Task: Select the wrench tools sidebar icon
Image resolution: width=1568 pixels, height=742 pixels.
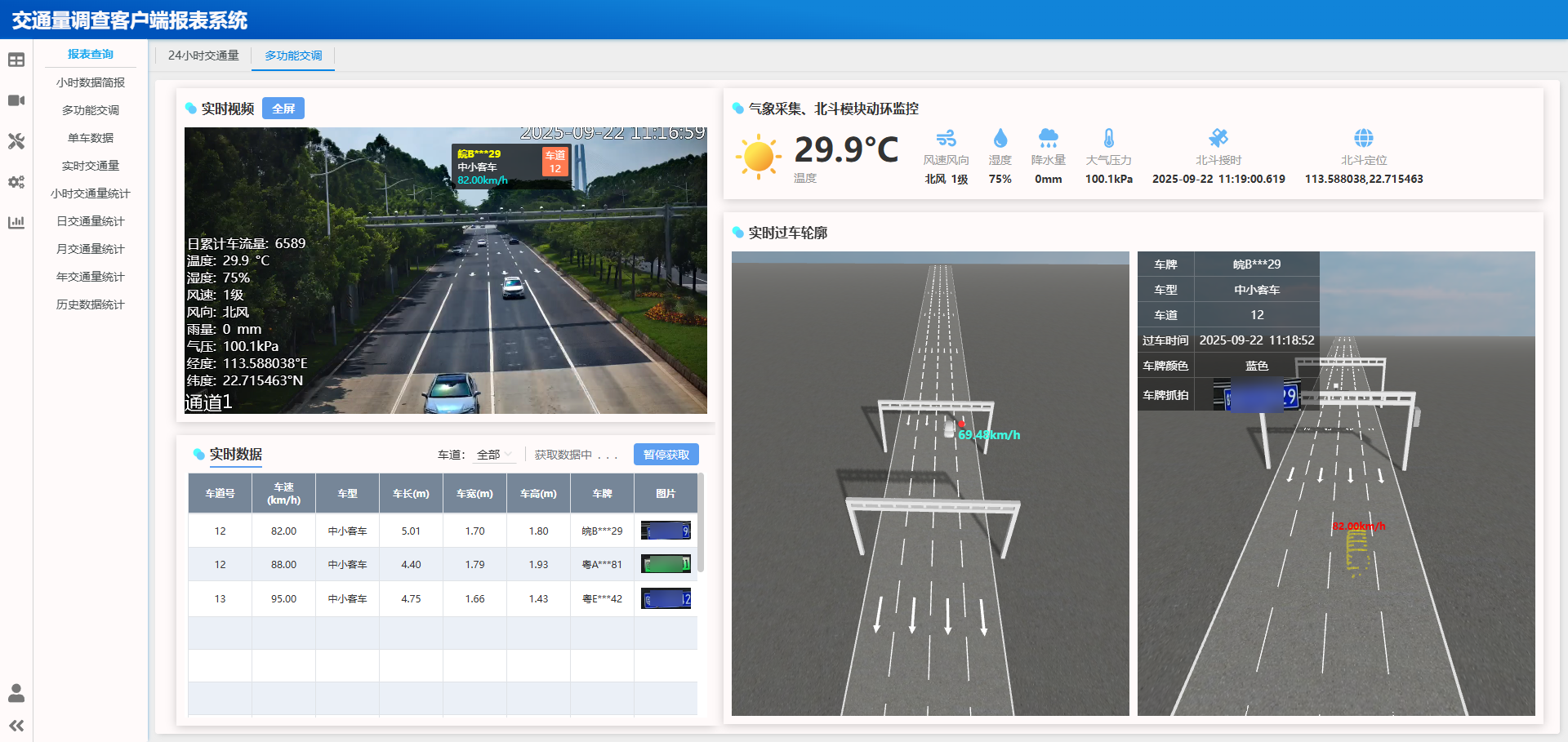Action: (16, 141)
